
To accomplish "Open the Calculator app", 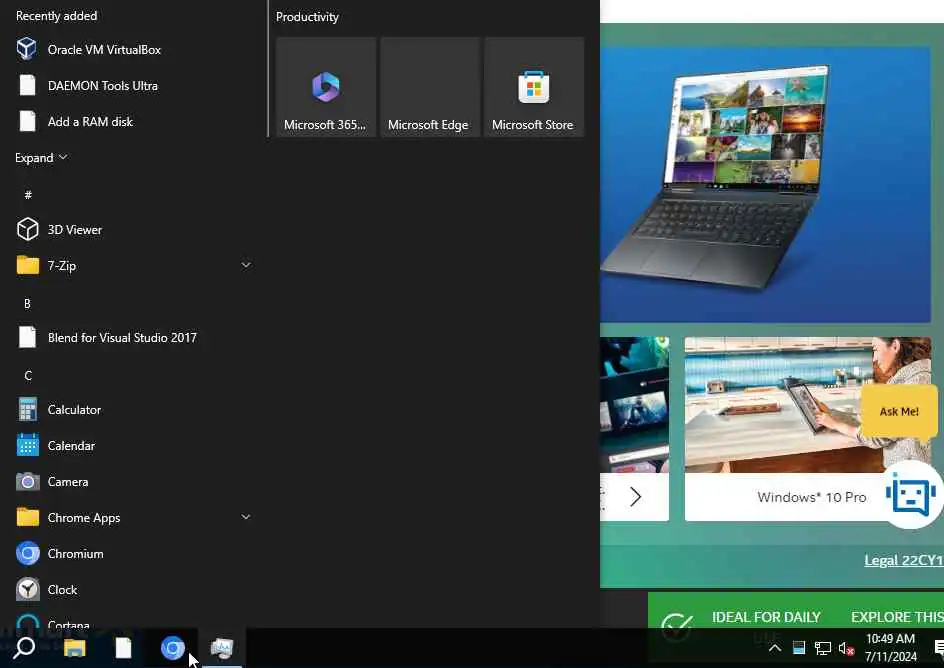I will [134, 410].
